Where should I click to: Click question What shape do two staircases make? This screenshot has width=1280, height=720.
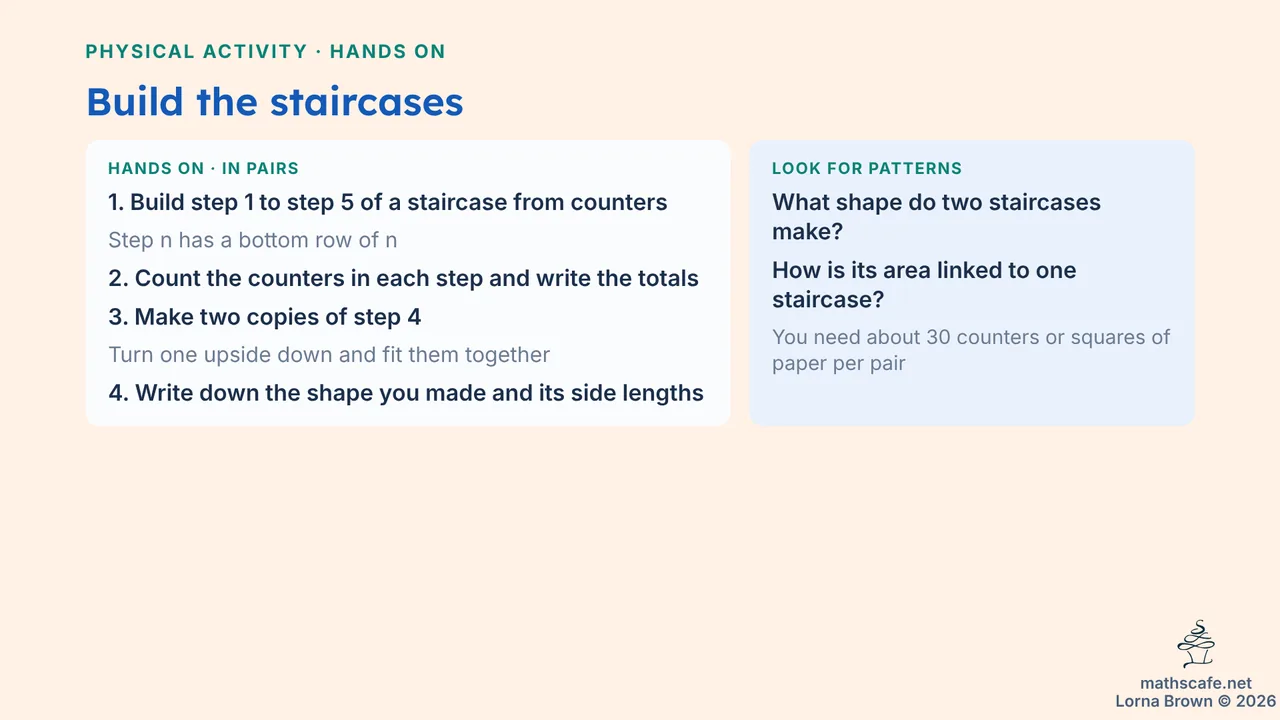click(936, 216)
